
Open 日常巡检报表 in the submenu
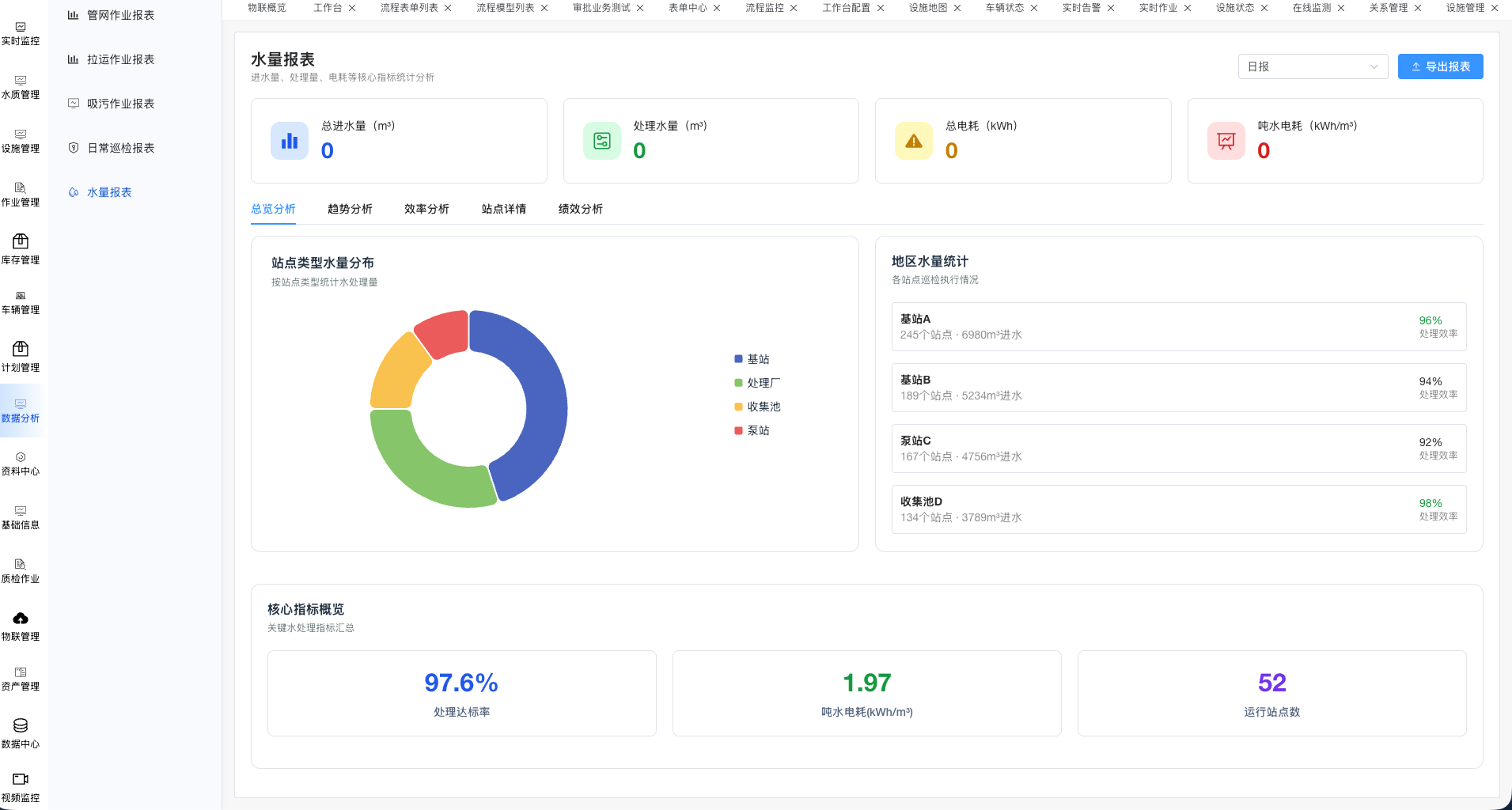point(120,148)
